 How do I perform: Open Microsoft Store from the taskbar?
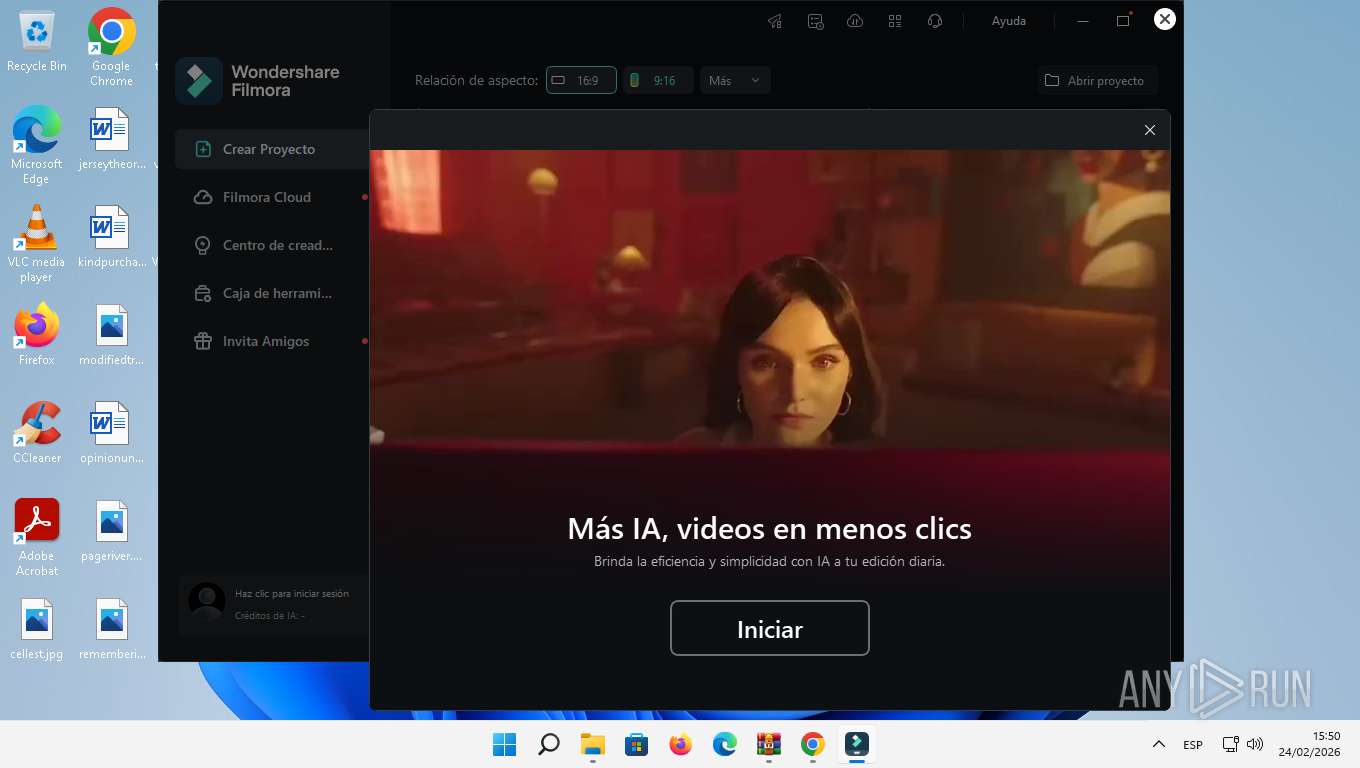pos(637,744)
